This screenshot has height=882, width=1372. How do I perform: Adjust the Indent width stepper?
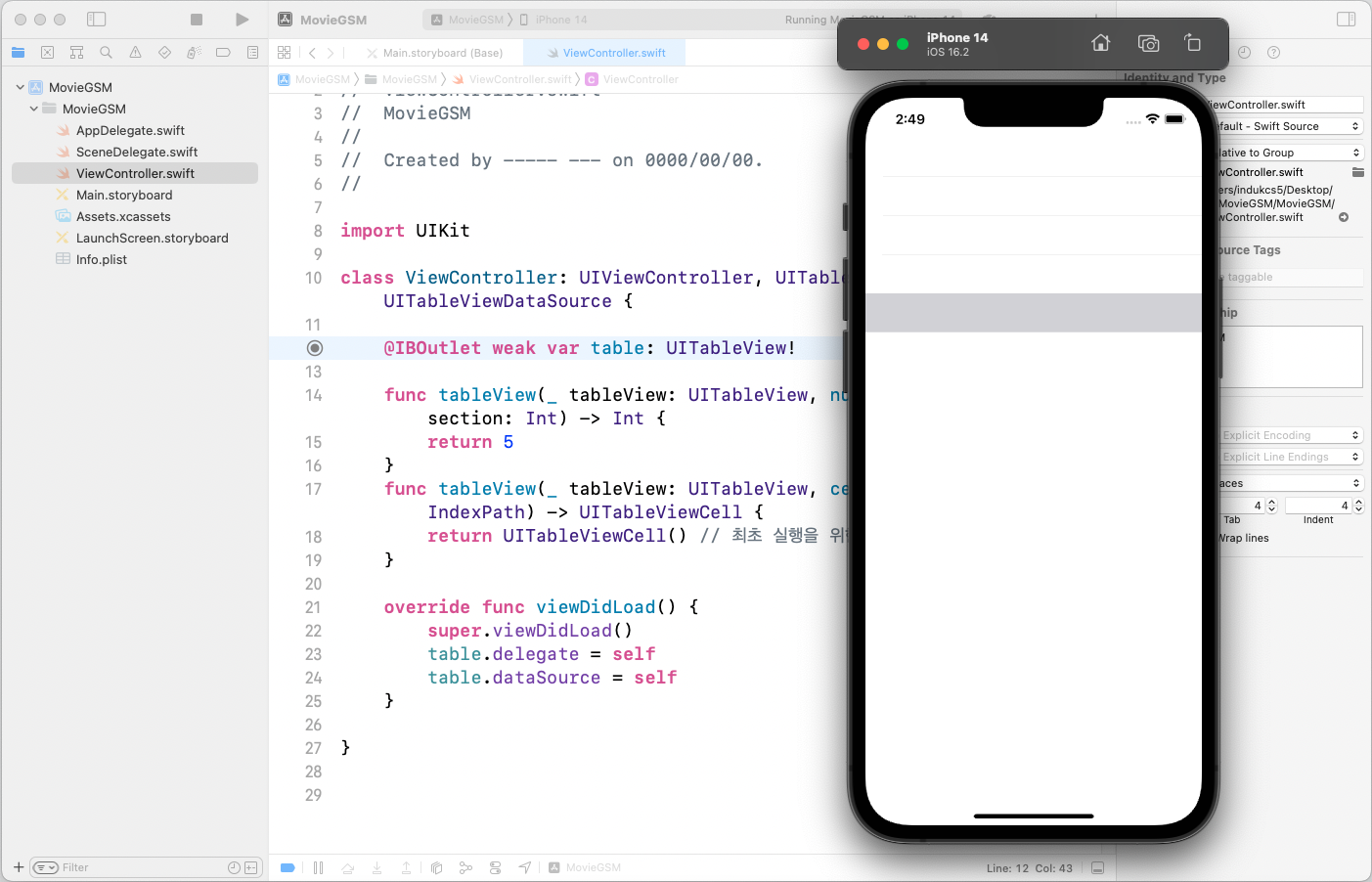(x=1358, y=506)
